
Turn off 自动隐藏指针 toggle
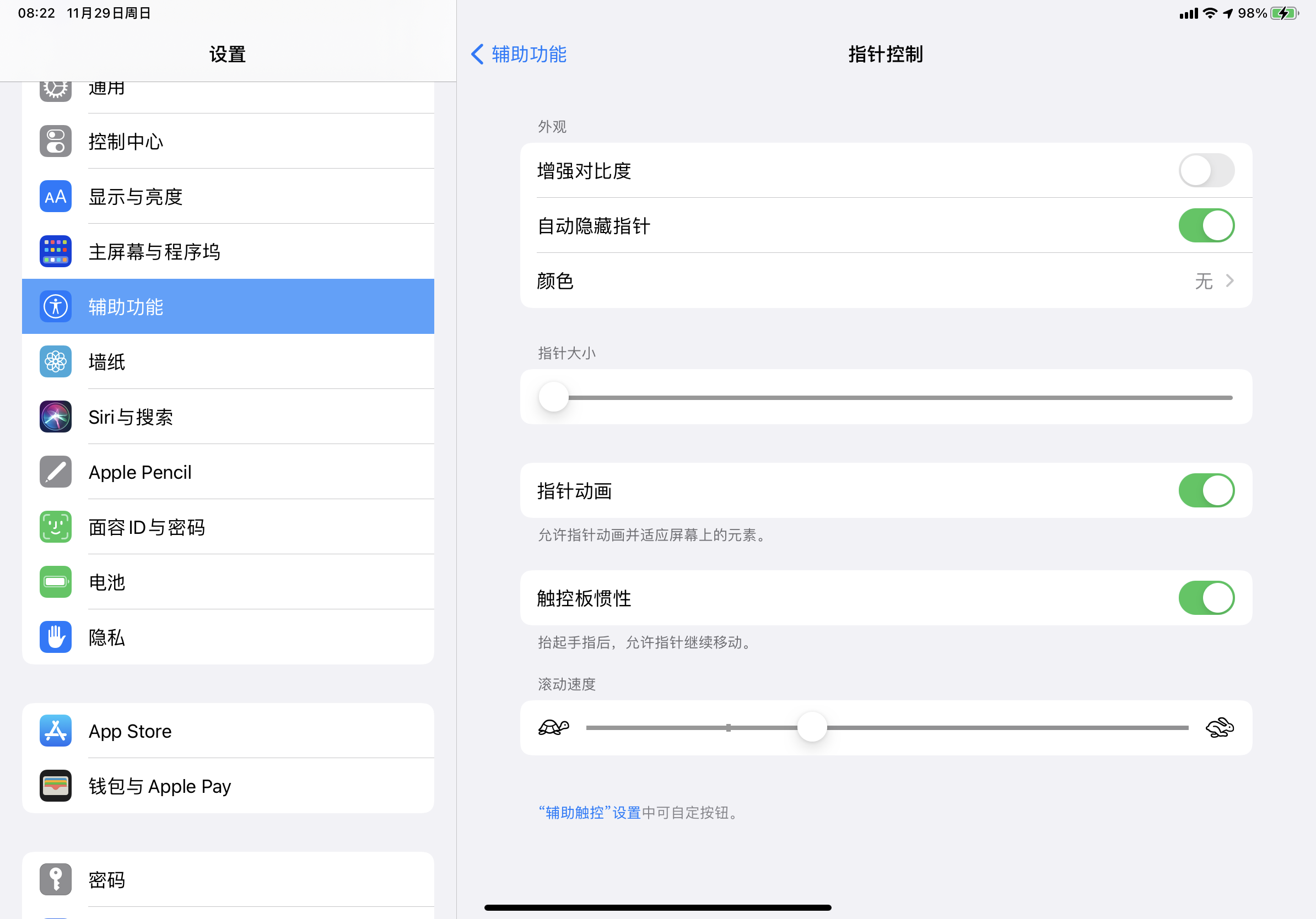click(1206, 225)
